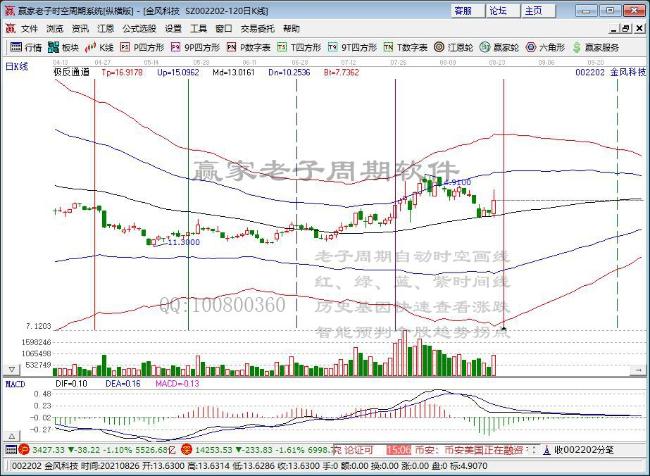The image size is (650, 476).
Task: Open the T四方形 tool icon
Action: 282,47
